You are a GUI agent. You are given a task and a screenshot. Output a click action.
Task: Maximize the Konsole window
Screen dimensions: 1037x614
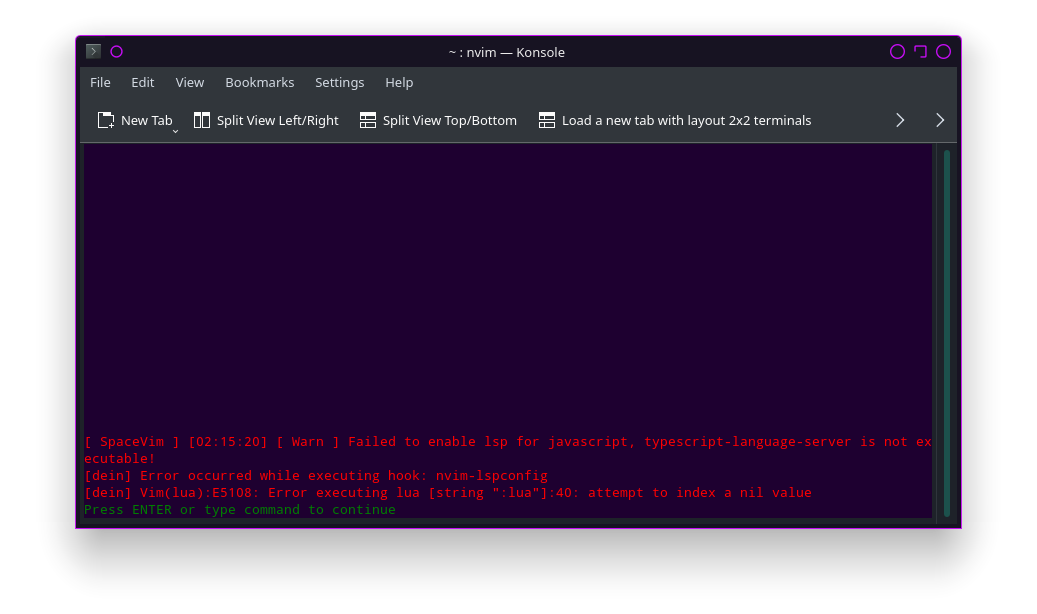tap(921, 52)
